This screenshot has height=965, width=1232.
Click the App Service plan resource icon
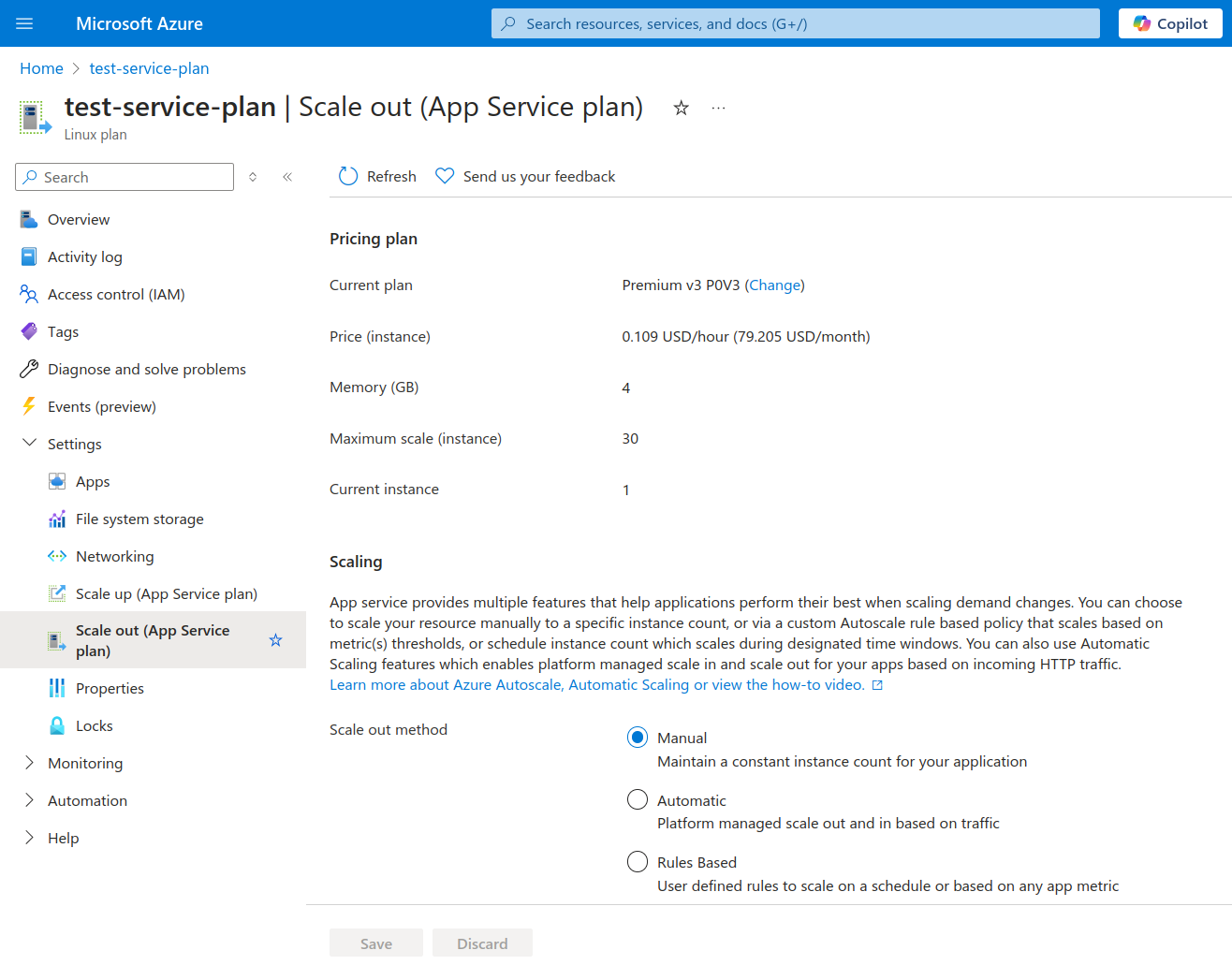[x=35, y=118]
